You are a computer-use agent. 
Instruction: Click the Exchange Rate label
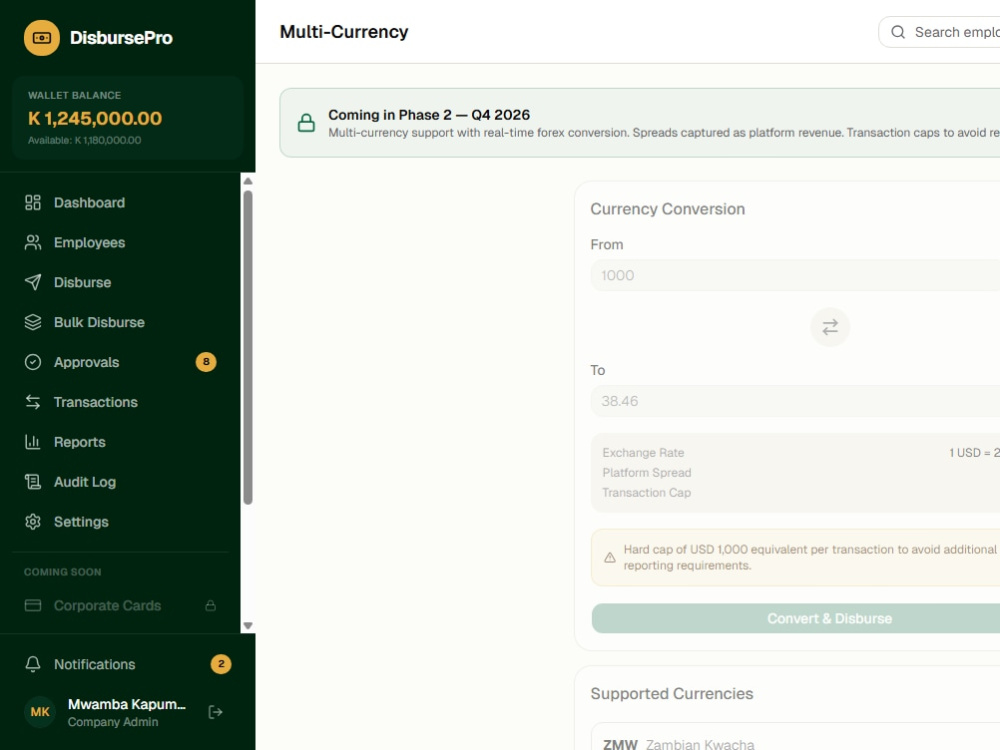[643, 453]
